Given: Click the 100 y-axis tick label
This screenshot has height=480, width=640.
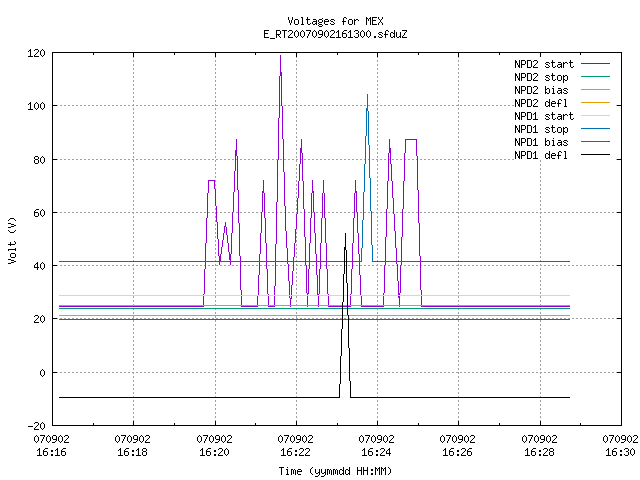Looking at the screenshot, I should [36, 106].
